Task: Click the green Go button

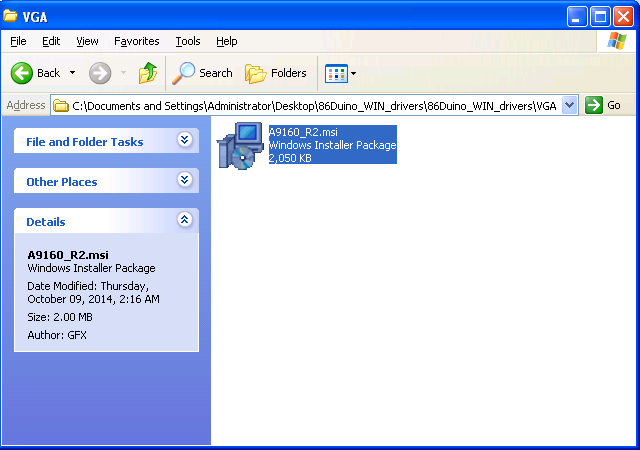Action: (603, 105)
